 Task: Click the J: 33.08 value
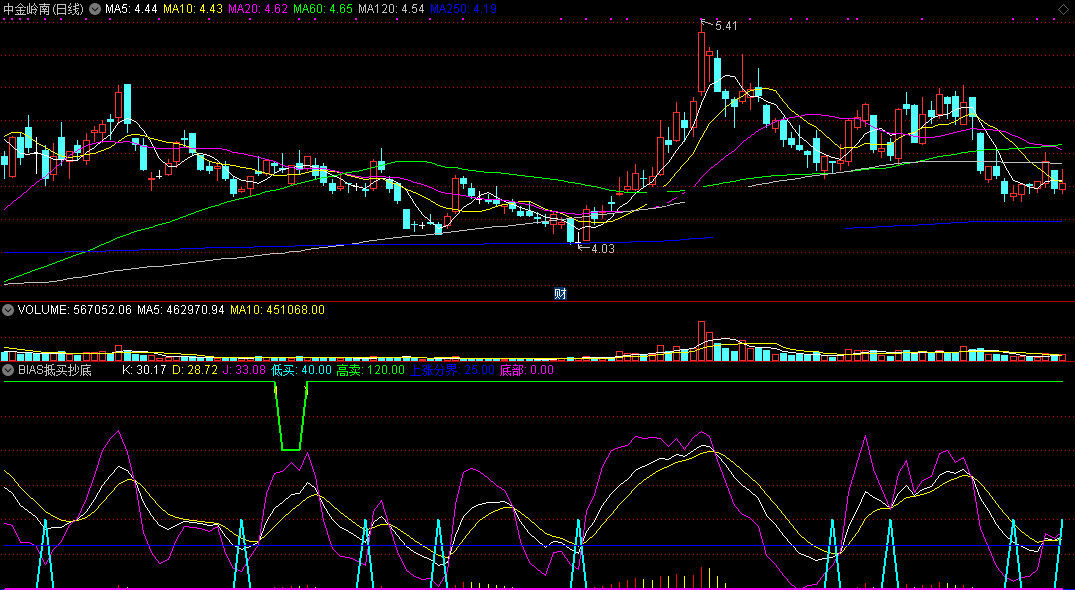pos(244,370)
